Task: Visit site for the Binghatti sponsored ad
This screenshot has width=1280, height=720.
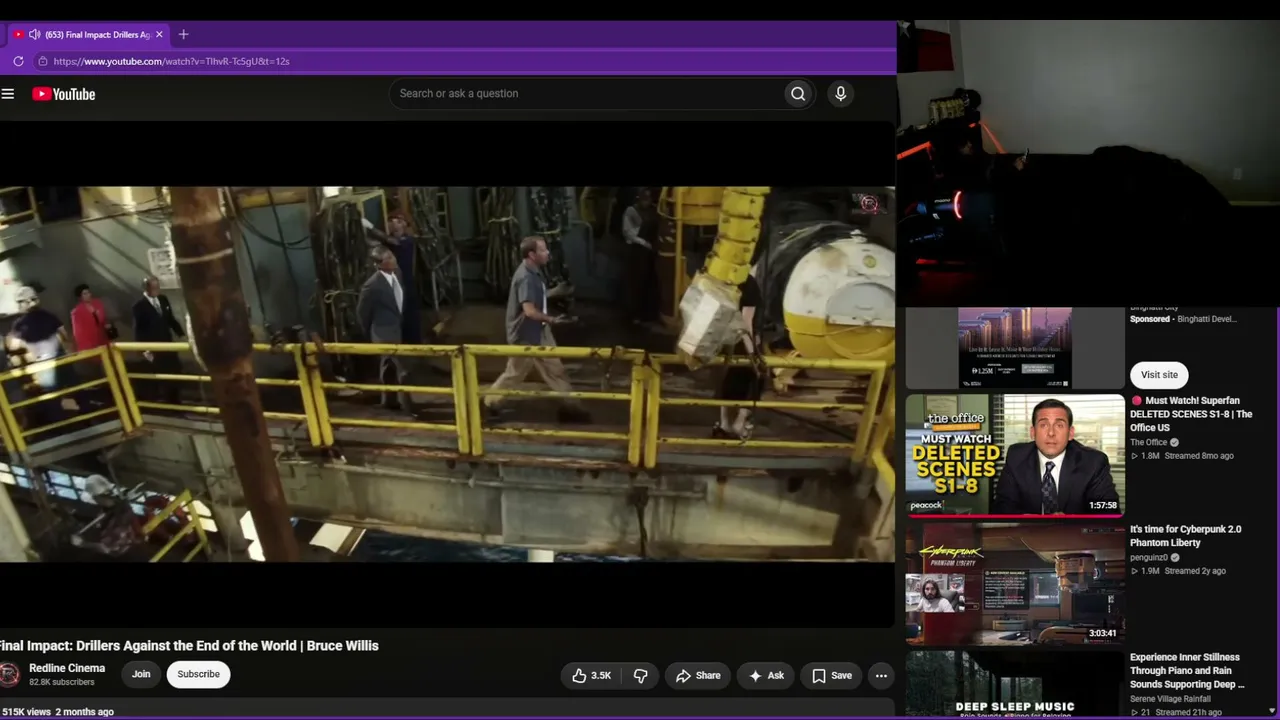Action: coord(1159,375)
